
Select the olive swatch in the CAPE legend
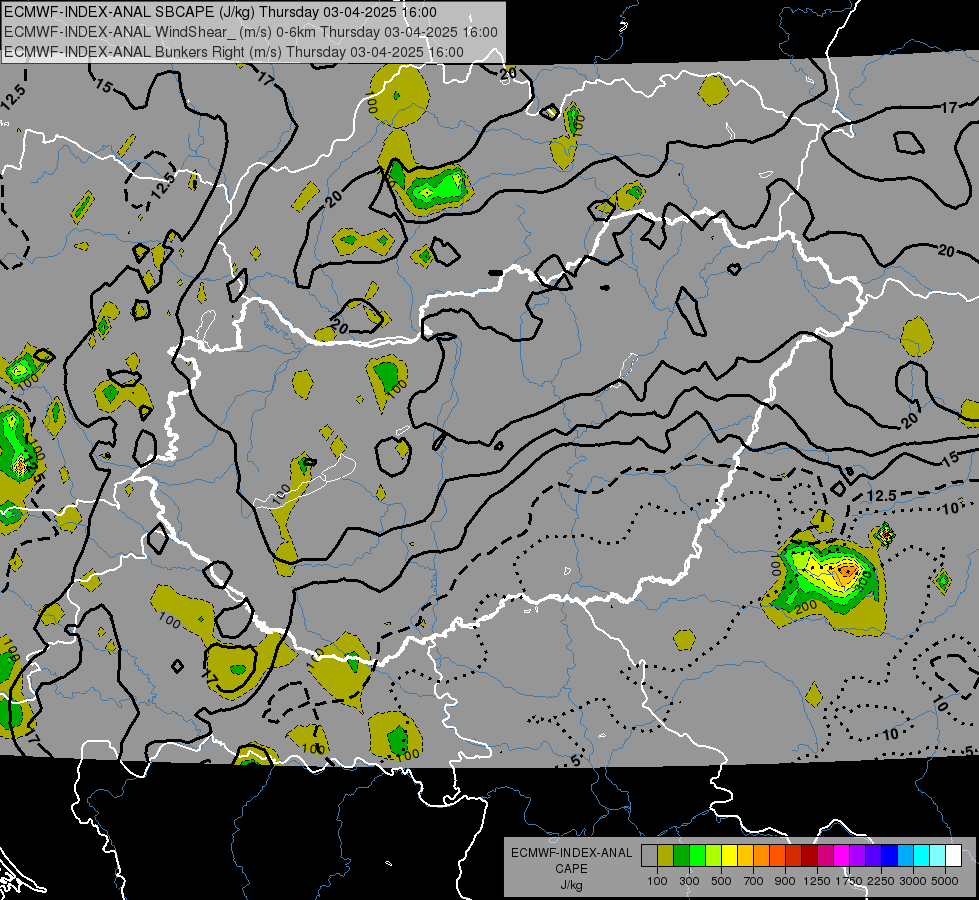(666, 856)
